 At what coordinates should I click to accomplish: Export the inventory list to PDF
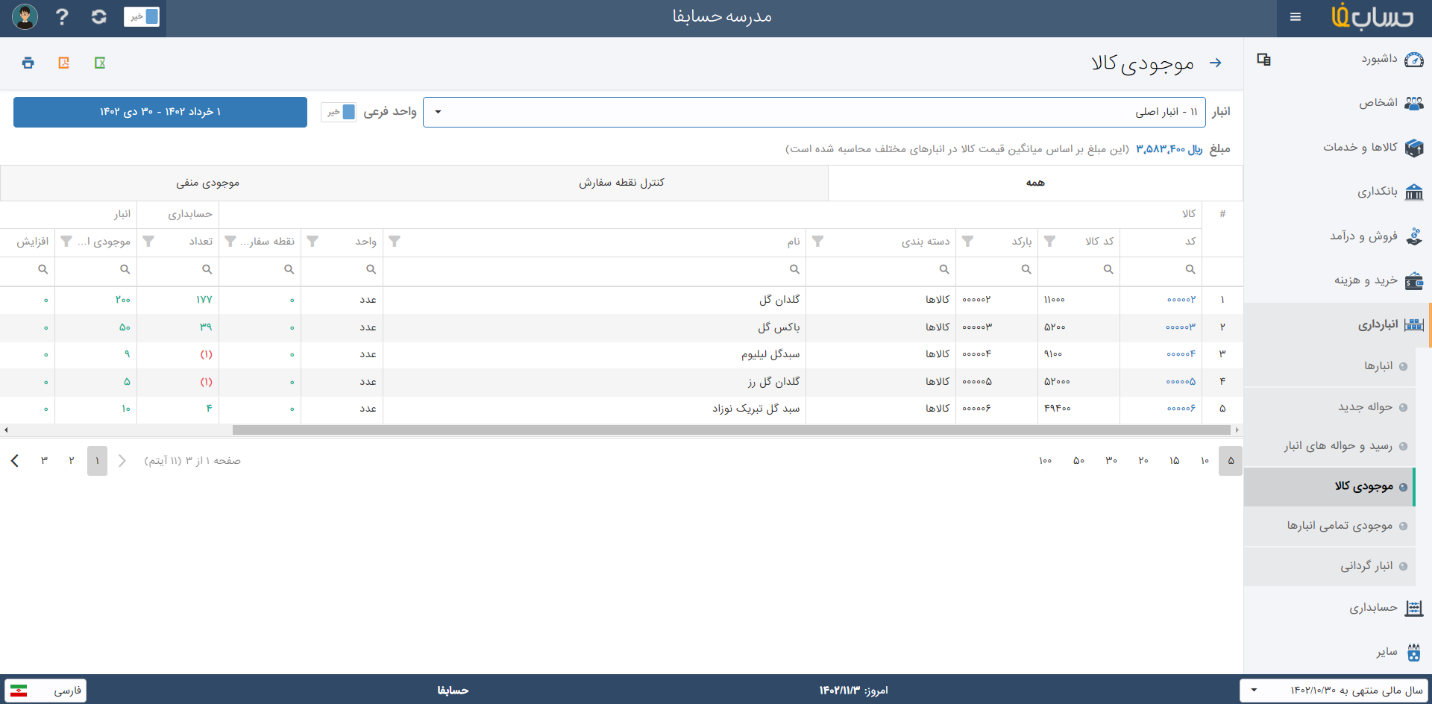tap(64, 63)
